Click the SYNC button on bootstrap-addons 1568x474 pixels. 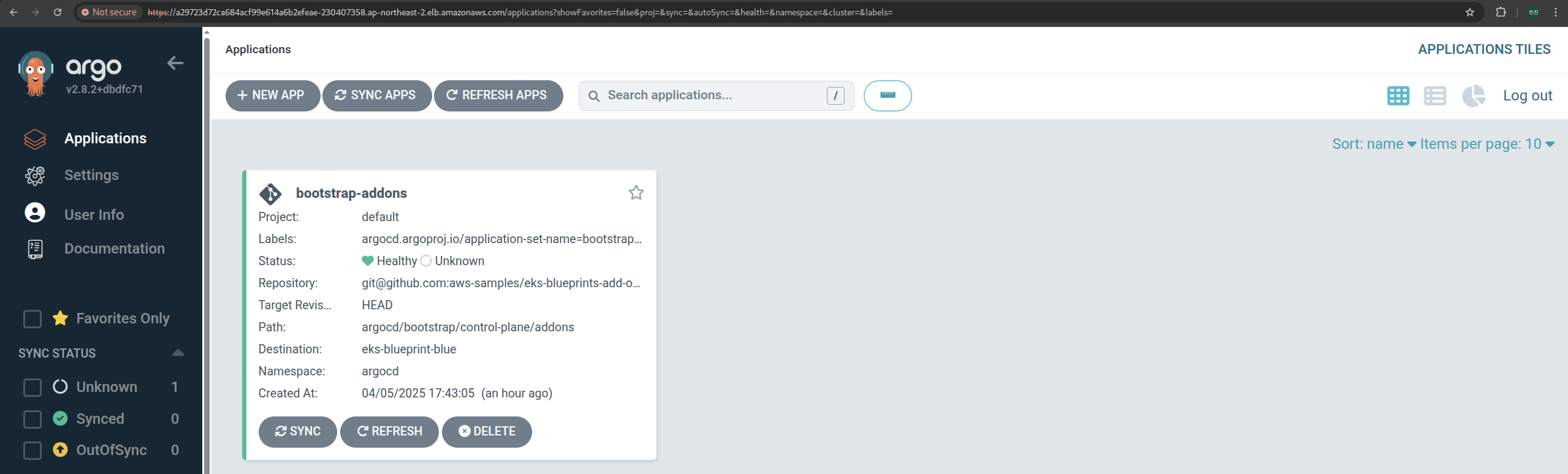[x=298, y=432]
